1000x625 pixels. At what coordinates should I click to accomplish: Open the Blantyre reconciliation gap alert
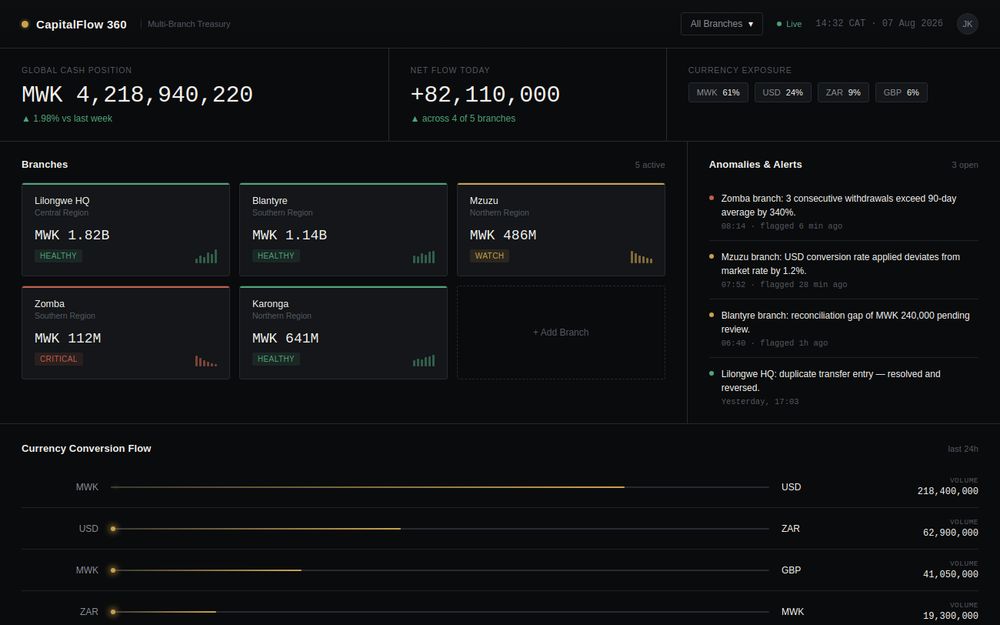843,328
